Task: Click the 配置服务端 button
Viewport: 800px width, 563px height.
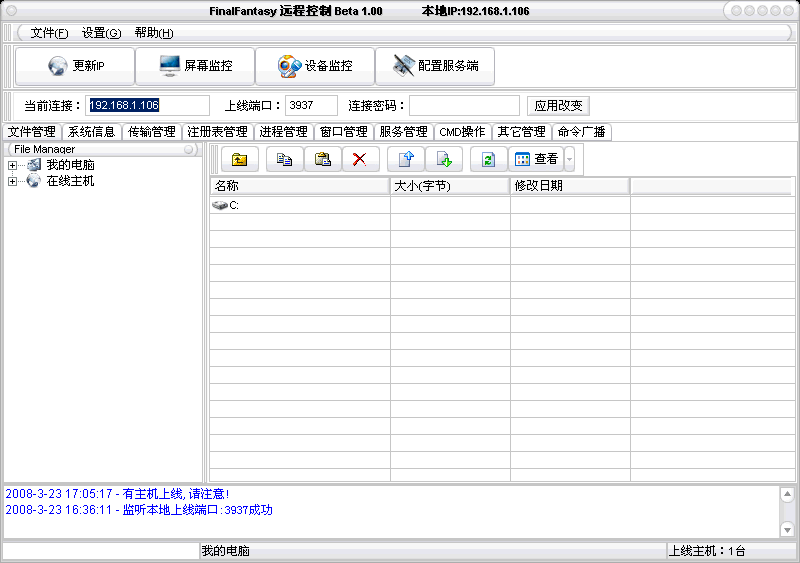Action: 435,66
